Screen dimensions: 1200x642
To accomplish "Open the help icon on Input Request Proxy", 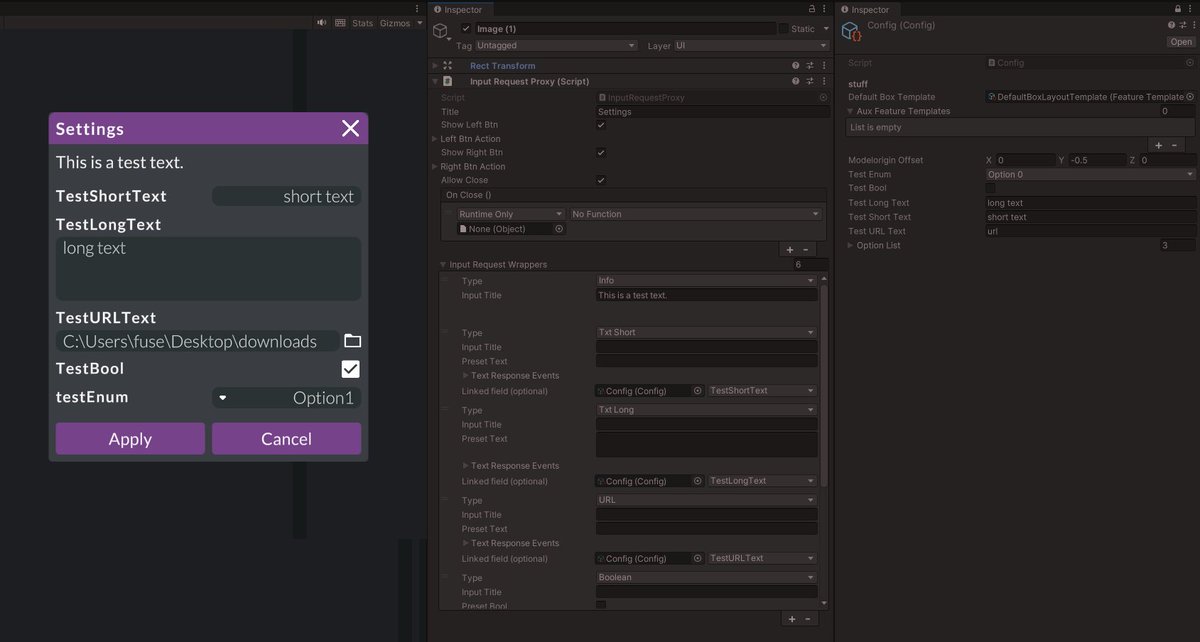I will (x=795, y=81).
